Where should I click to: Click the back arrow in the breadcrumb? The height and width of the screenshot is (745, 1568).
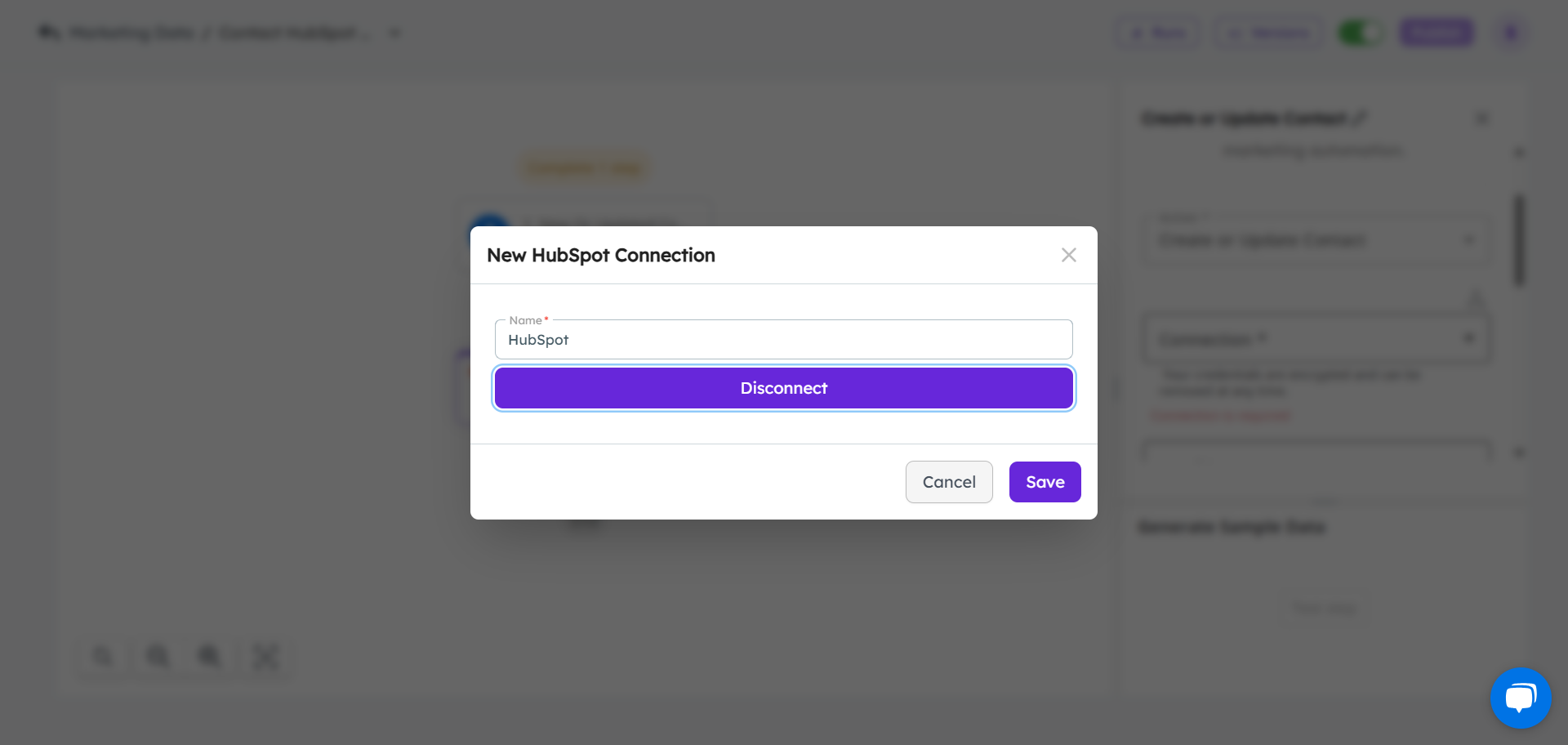pyautogui.click(x=48, y=33)
